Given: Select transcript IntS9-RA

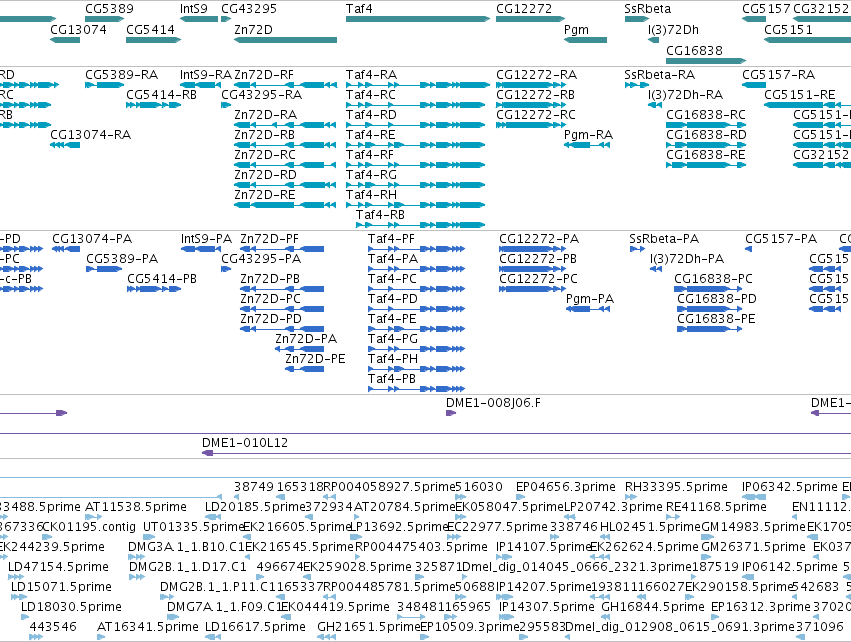Looking at the screenshot, I should (x=200, y=85).
